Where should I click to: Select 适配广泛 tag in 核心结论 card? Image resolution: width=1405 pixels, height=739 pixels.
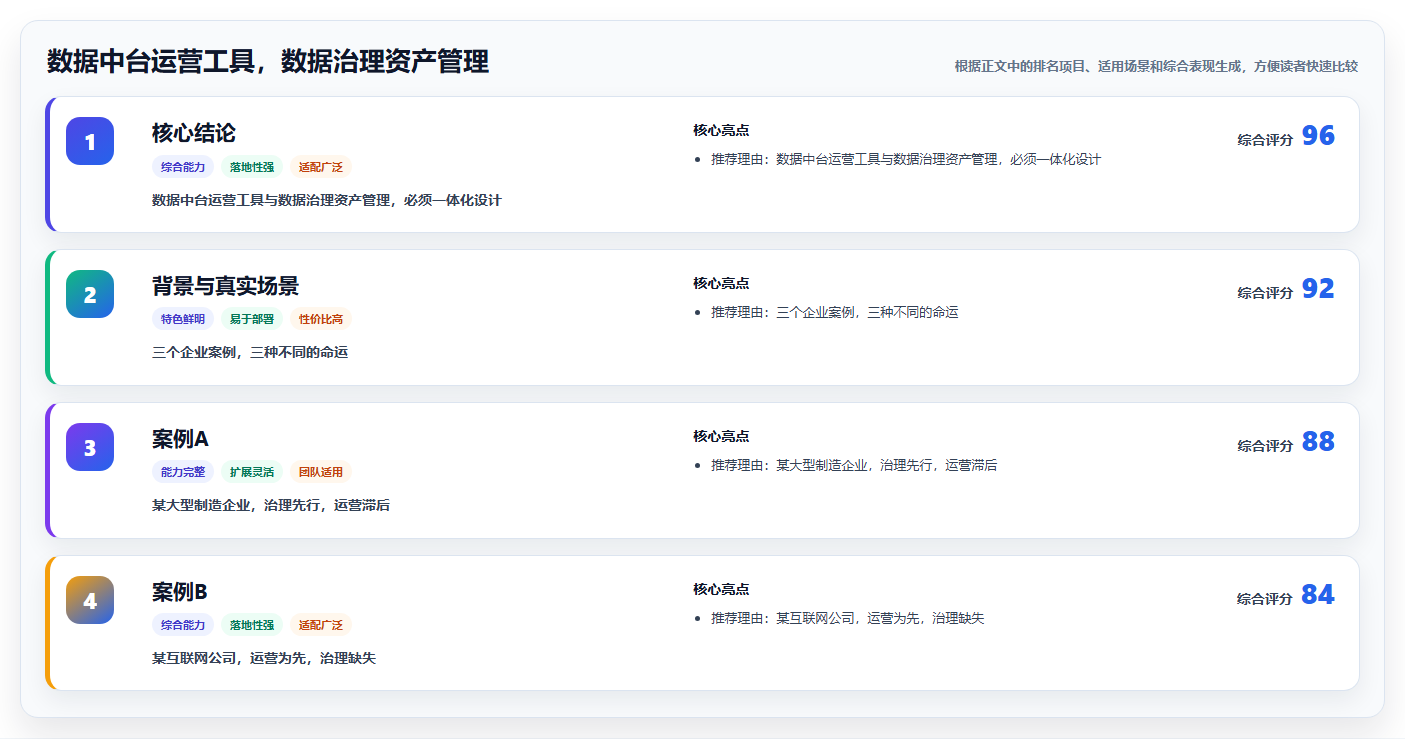321,167
